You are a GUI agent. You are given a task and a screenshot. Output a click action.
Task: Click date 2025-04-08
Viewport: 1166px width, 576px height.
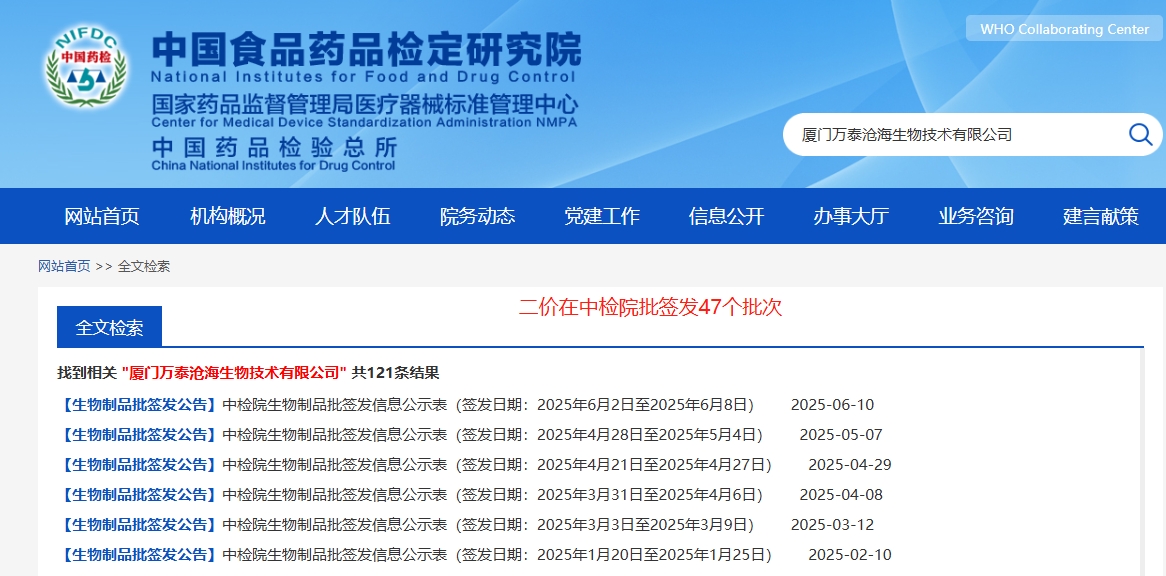841,494
